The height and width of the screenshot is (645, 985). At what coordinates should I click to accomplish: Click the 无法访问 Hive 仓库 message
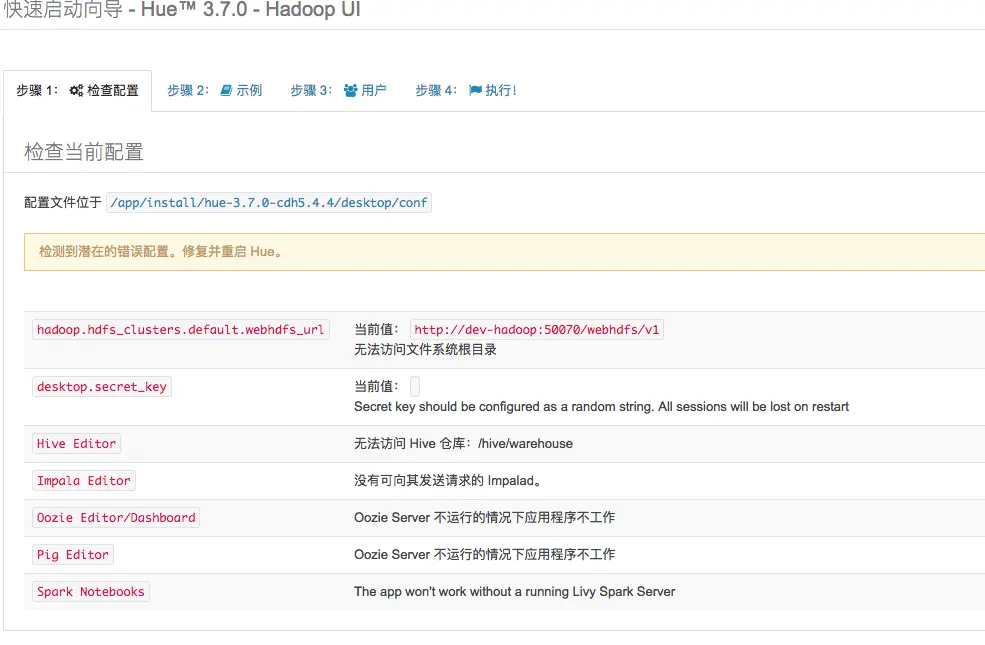pos(464,444)
